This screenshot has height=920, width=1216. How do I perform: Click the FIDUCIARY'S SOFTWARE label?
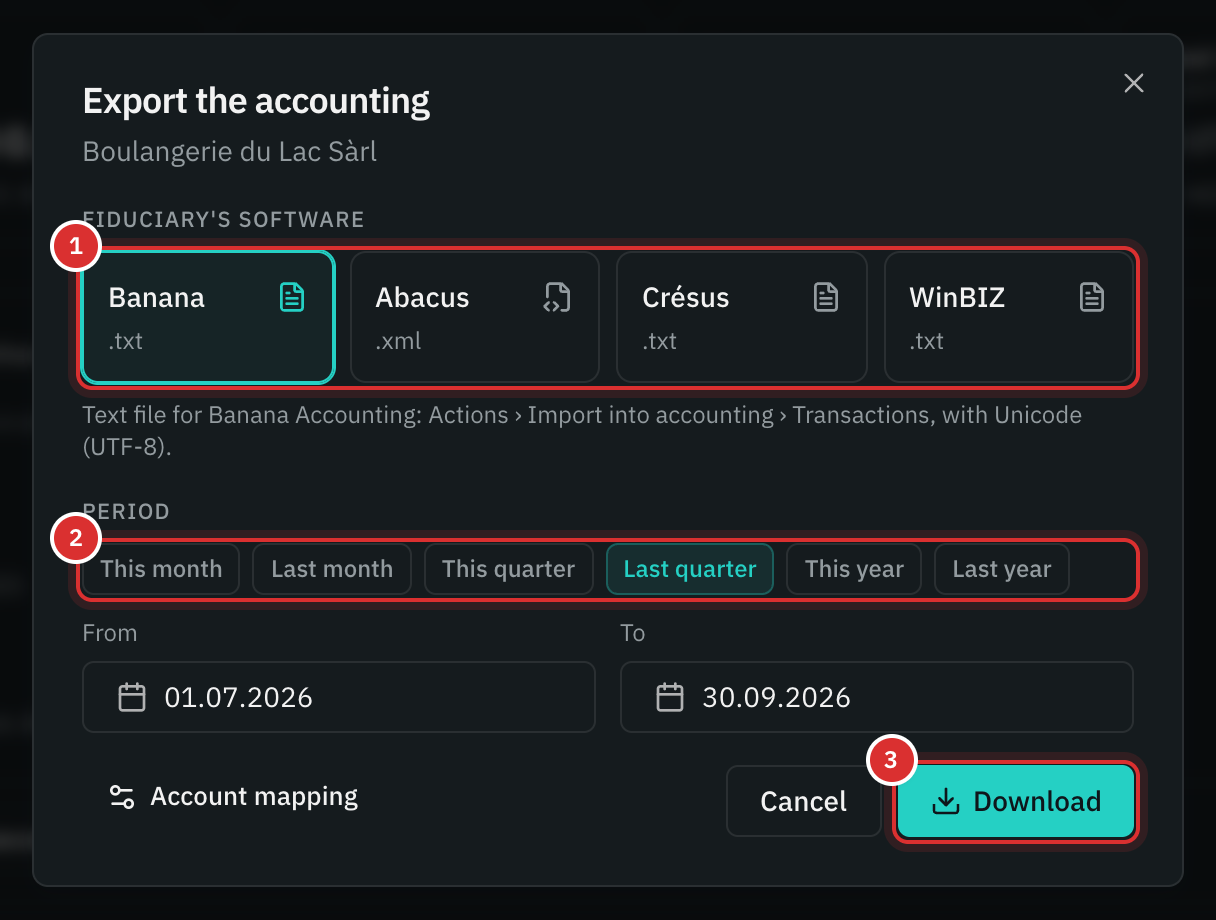[x=223, y=219]
